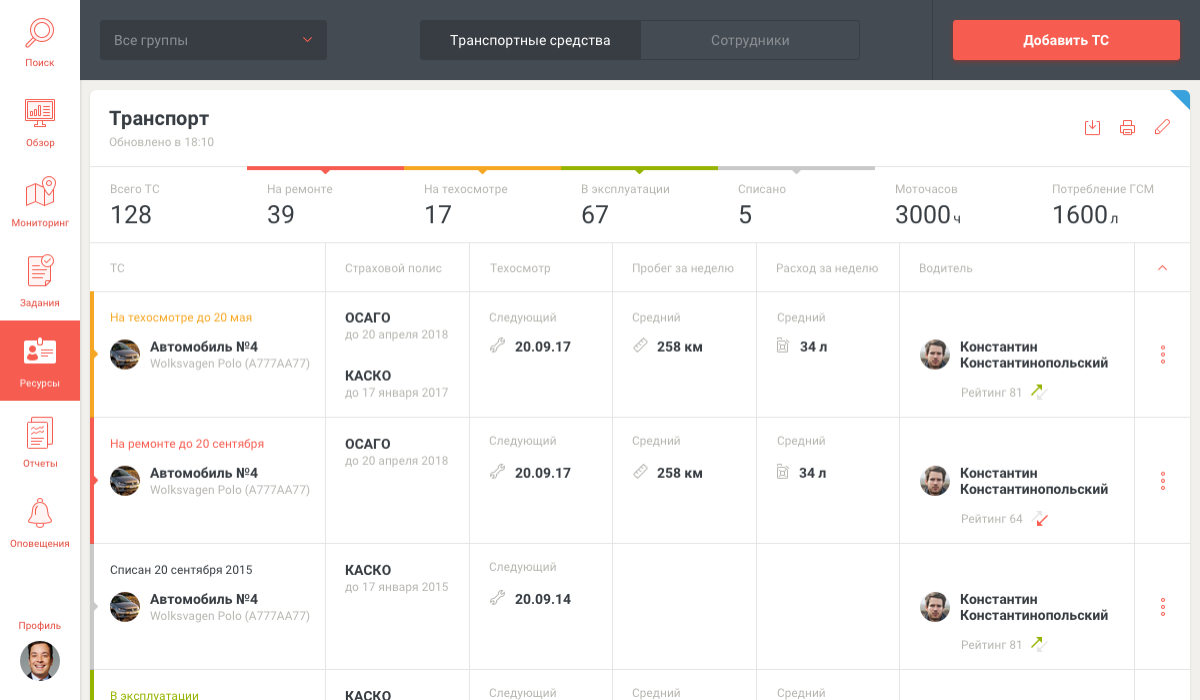
Task: Sort by Водитель column header
Action: [946, 268]
